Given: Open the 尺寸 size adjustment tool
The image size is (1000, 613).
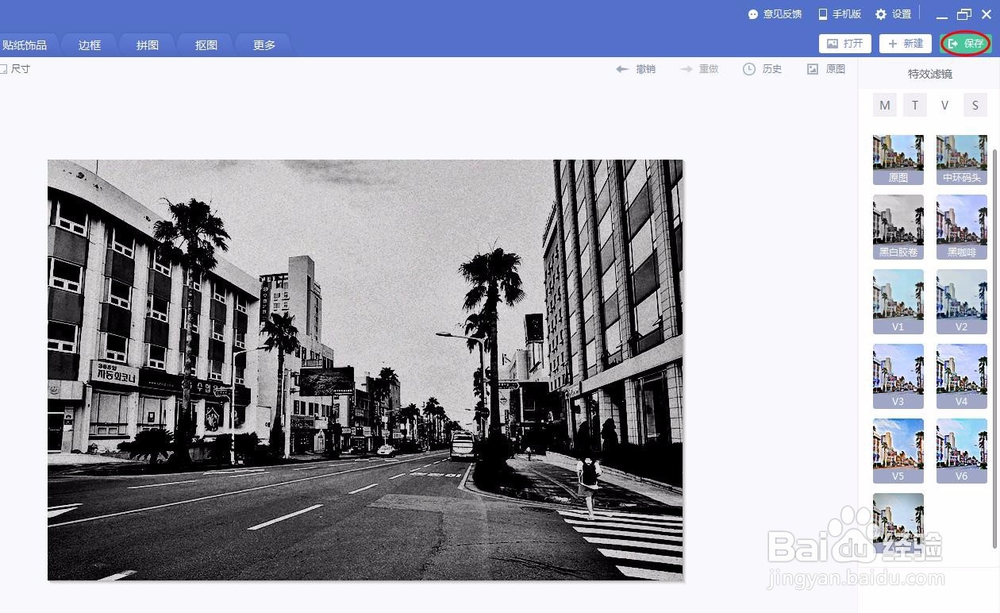Looking at the screenshot, I should (16, 69).
